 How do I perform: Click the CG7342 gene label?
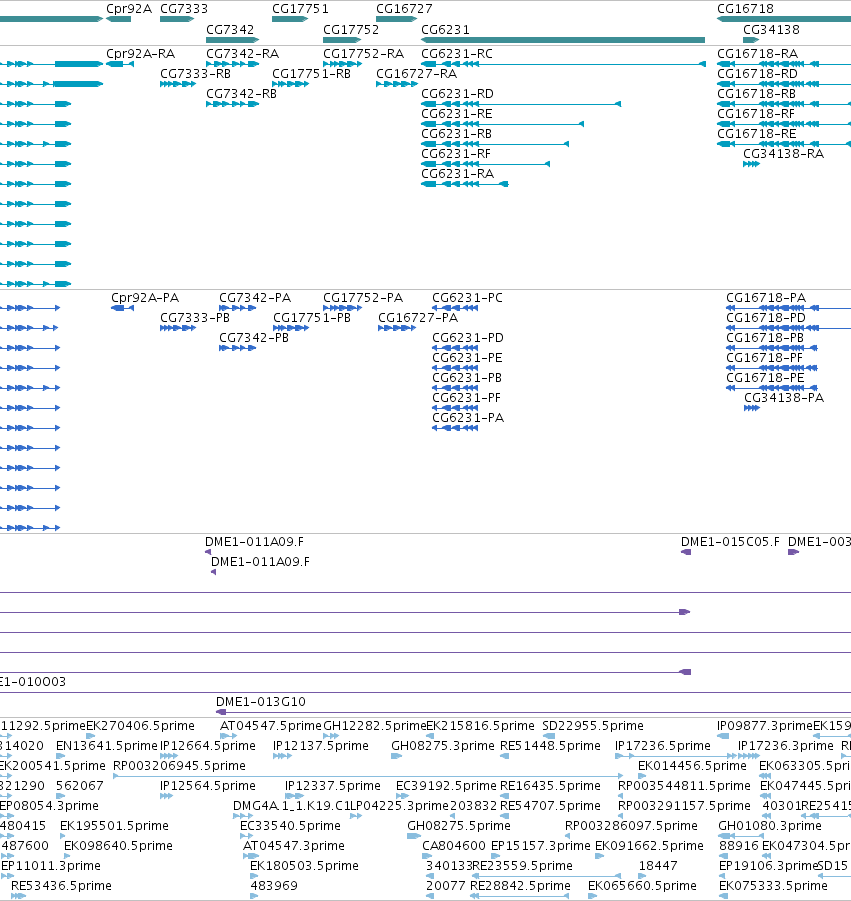(x=229, y=30)
